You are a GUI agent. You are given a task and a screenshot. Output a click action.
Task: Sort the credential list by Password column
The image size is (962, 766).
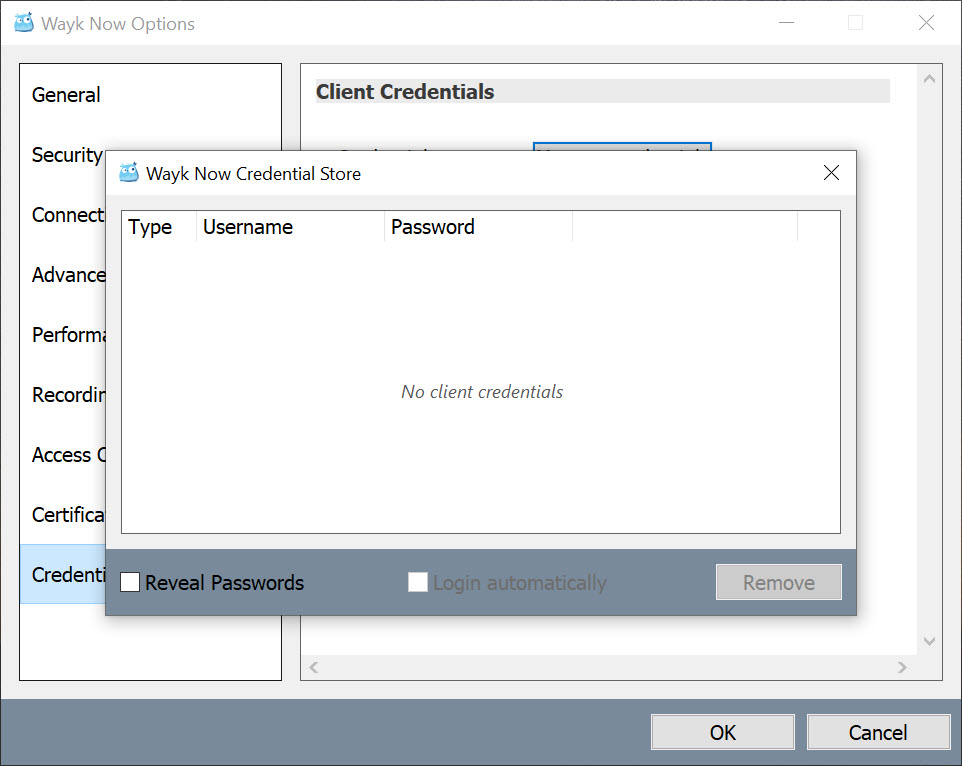(479, 227)
